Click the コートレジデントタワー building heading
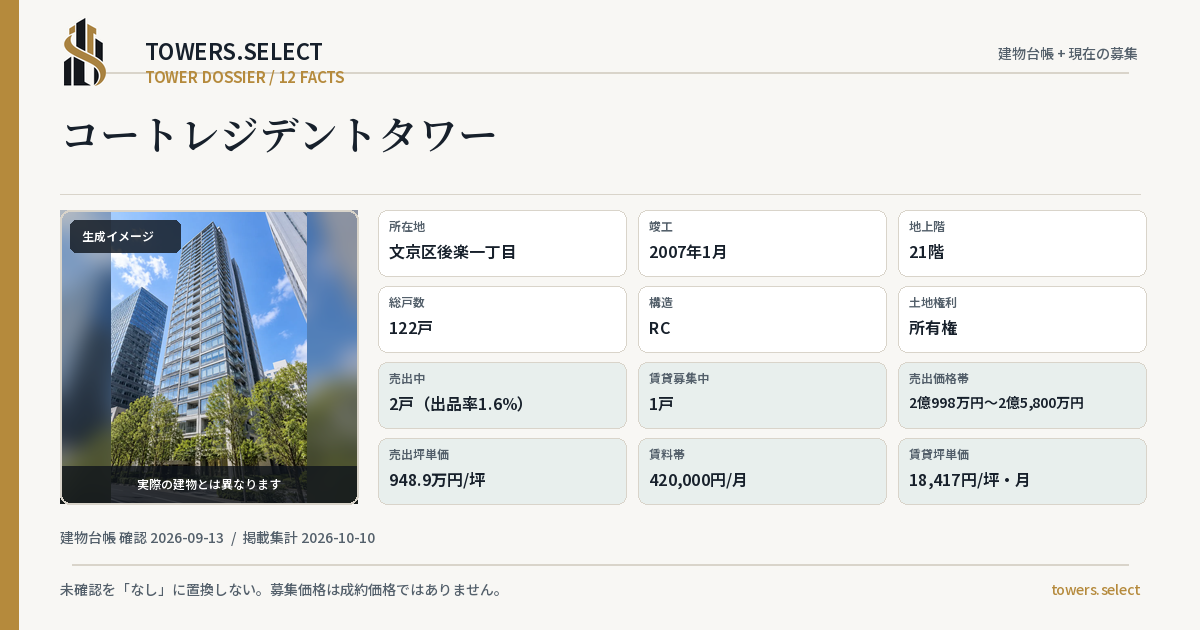 click(279, 135)
